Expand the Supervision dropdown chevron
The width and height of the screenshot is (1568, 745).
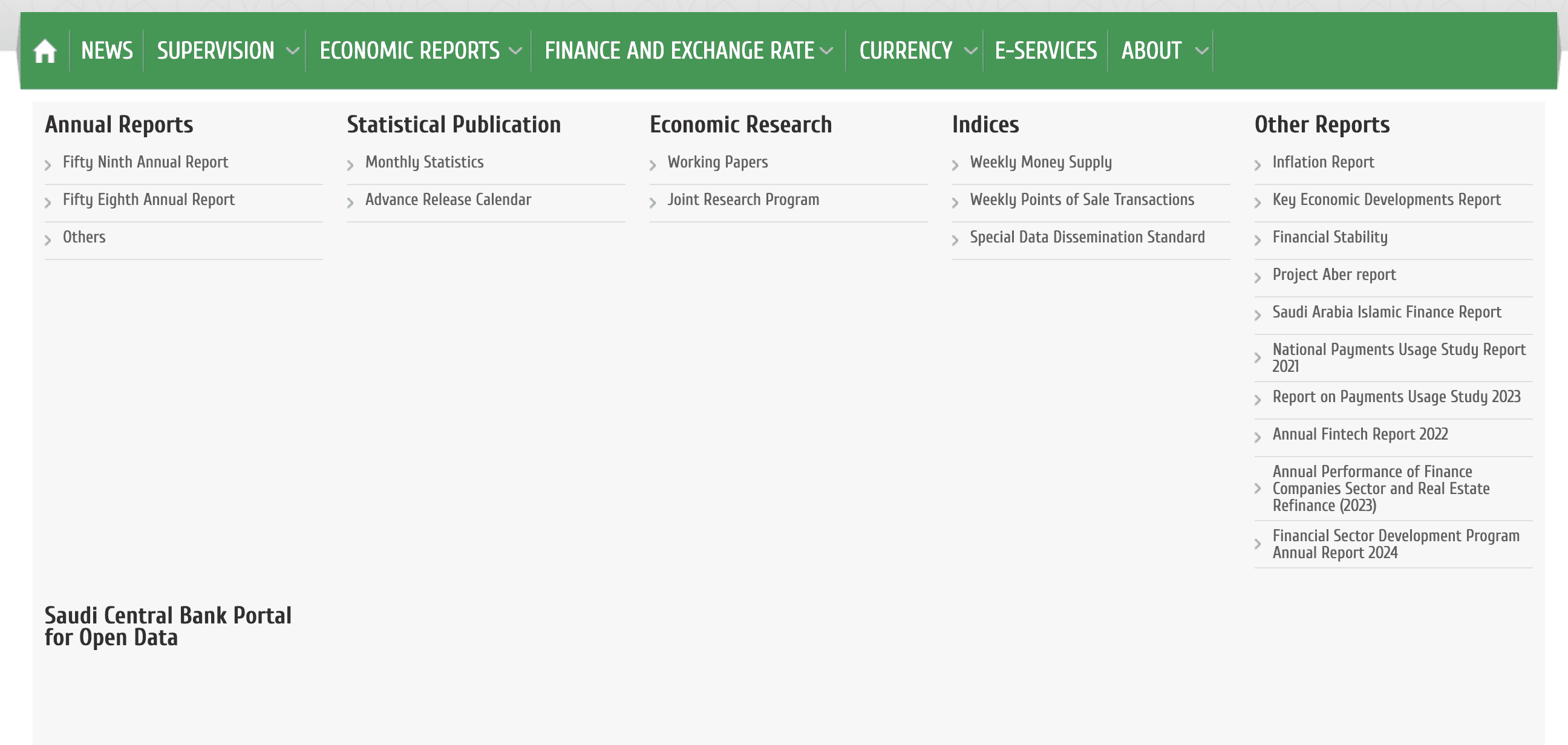pyautogui.click(x=292, y=51)
